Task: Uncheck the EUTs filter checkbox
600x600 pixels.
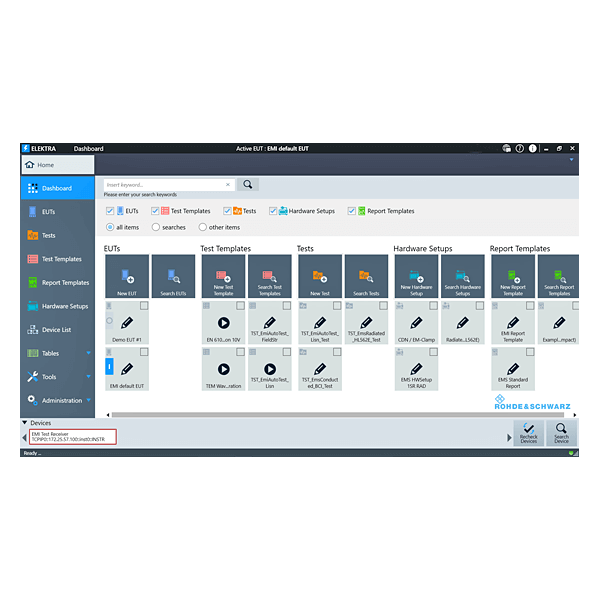Action: (x=110, y=211)
